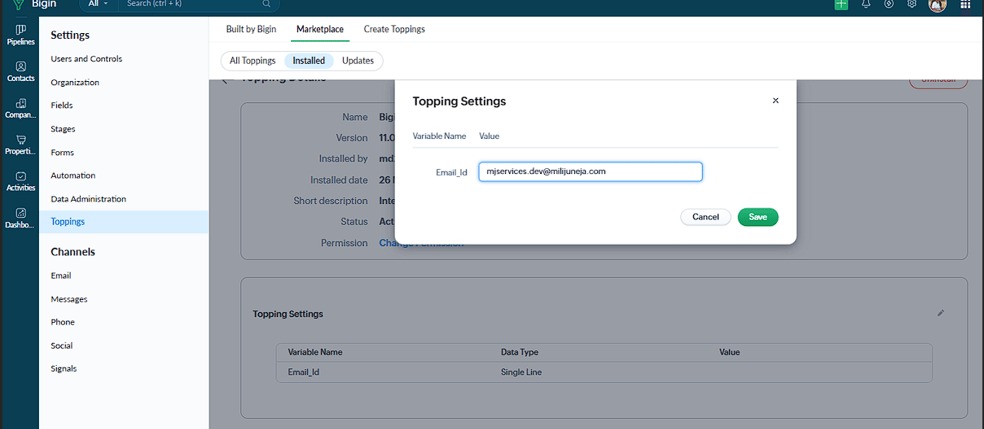Open the user profile avatar
This screenshot has width=984, height=429.
pyautogui.click(x=937, y=5)
